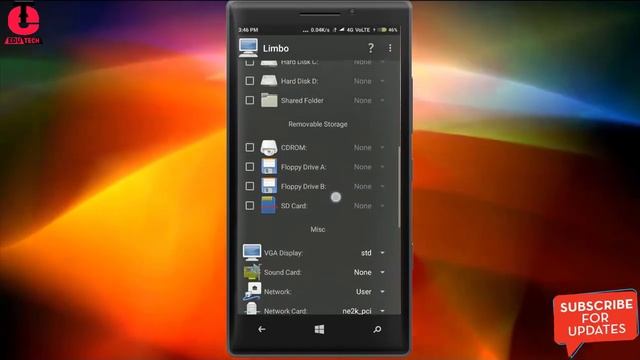Tap the battery percentage indicator
The height and width of the screenshot is (360, 640).
[393, 30]
